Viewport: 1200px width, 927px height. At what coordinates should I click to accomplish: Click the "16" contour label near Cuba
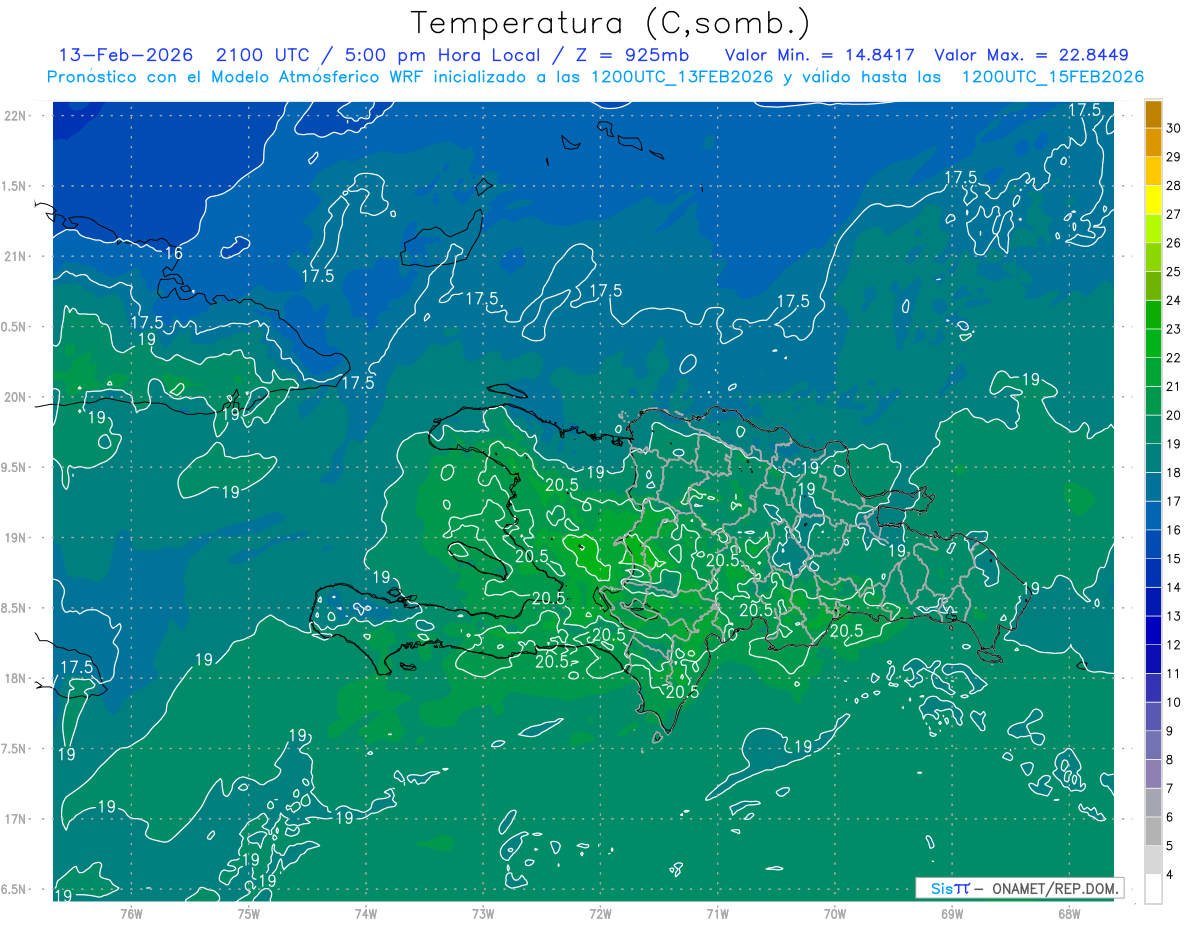coord(173,253)
